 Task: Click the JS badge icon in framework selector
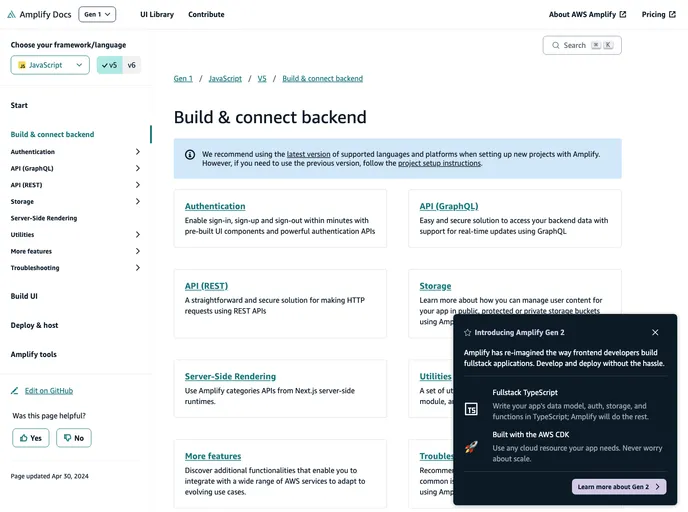(22, 65)
